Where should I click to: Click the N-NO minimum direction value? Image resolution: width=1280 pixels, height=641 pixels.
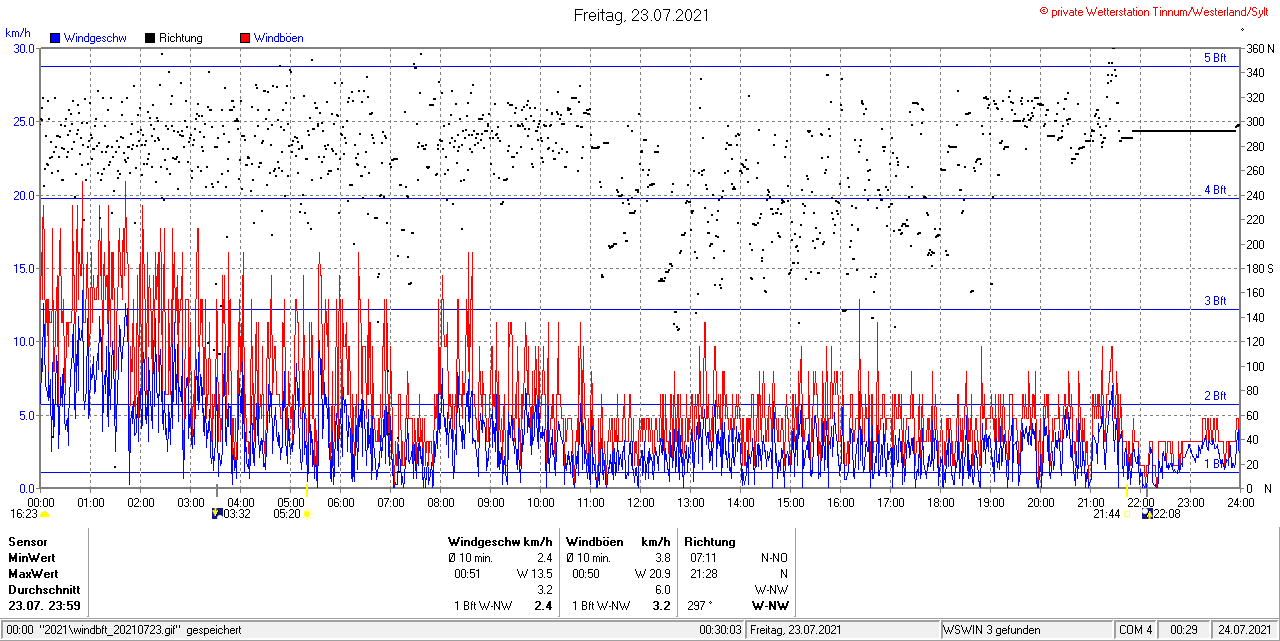pyautogui.click(x=773, y=557)
